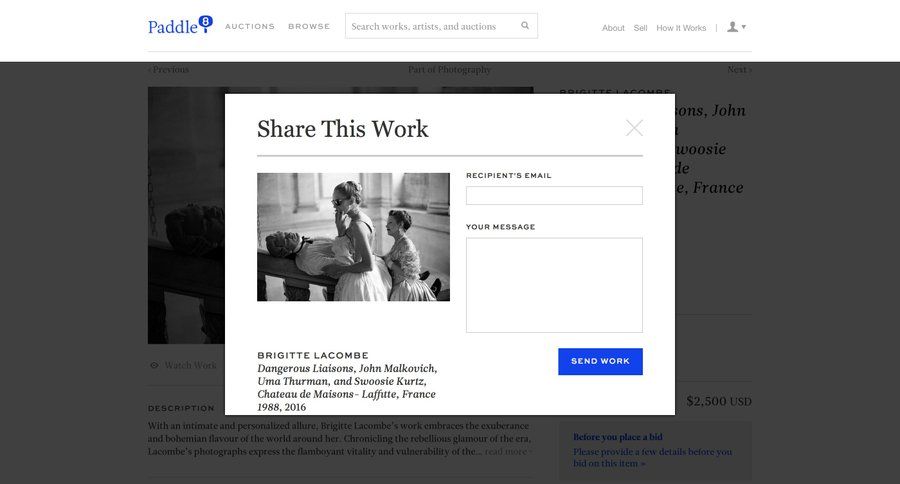
Task: Close the Share This Work dialog
Action: [634, 128]
